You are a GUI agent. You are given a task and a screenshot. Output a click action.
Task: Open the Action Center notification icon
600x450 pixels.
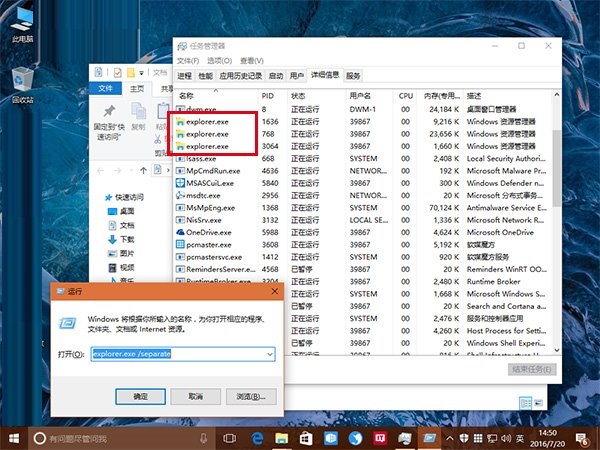click(x=582, y=439)
